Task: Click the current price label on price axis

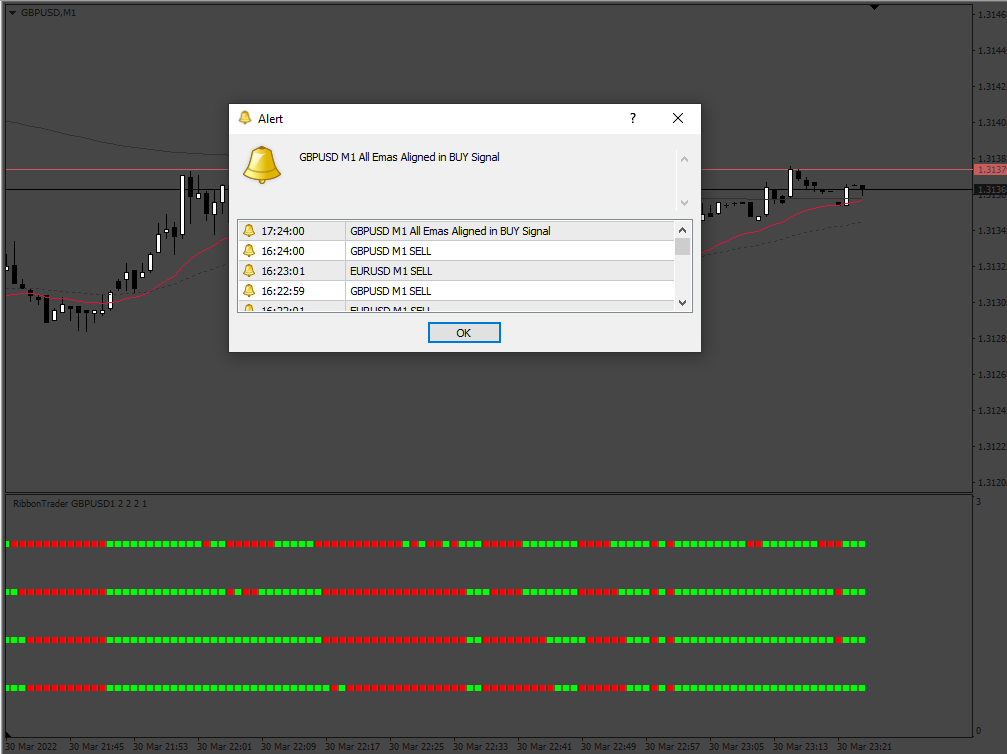Action: pos(990,189)
